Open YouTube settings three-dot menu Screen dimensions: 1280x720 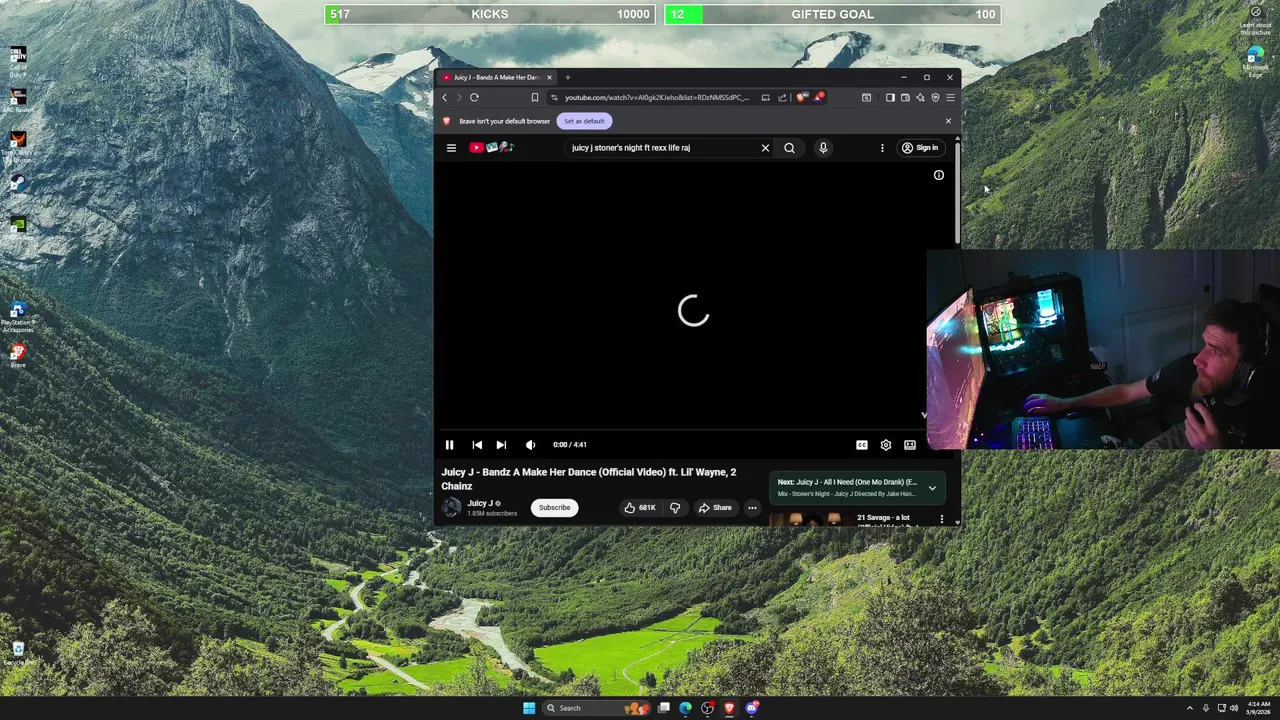[x=882, y=148]
